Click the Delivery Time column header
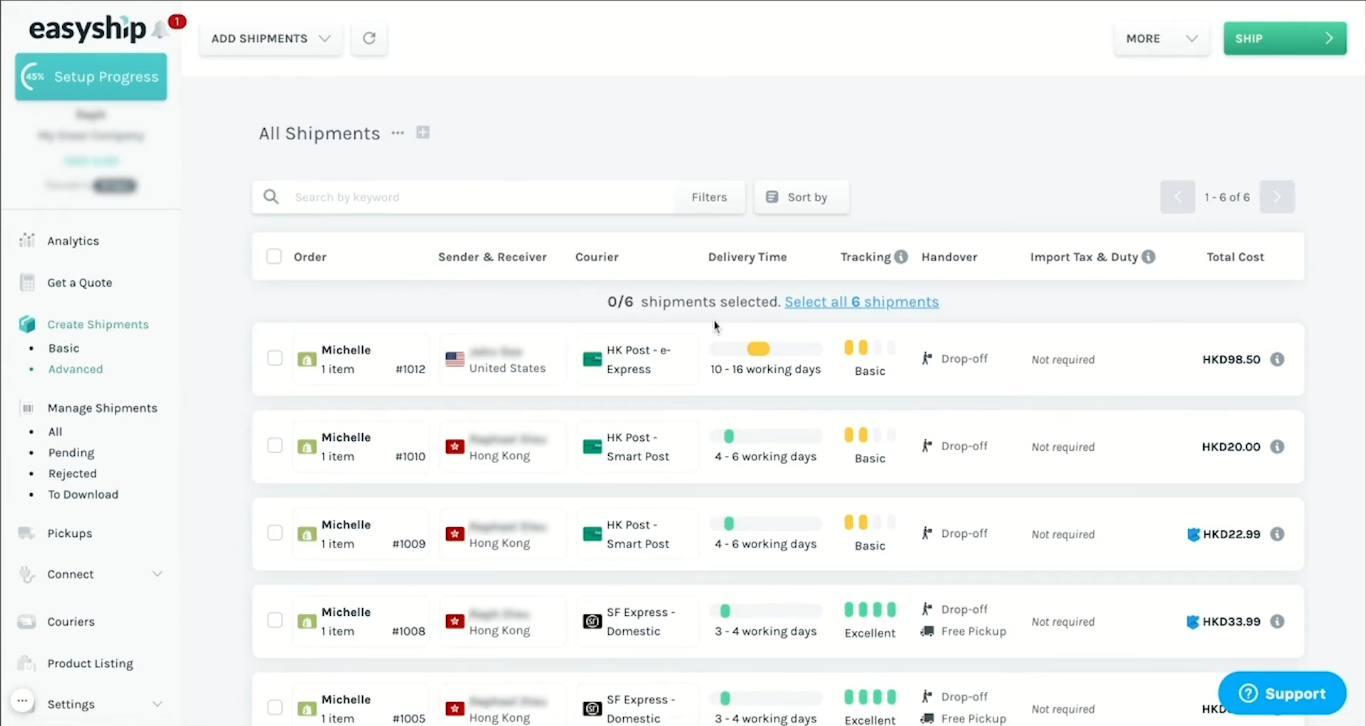Screen dimensions: 1366x726 click(x=747, y=257)
